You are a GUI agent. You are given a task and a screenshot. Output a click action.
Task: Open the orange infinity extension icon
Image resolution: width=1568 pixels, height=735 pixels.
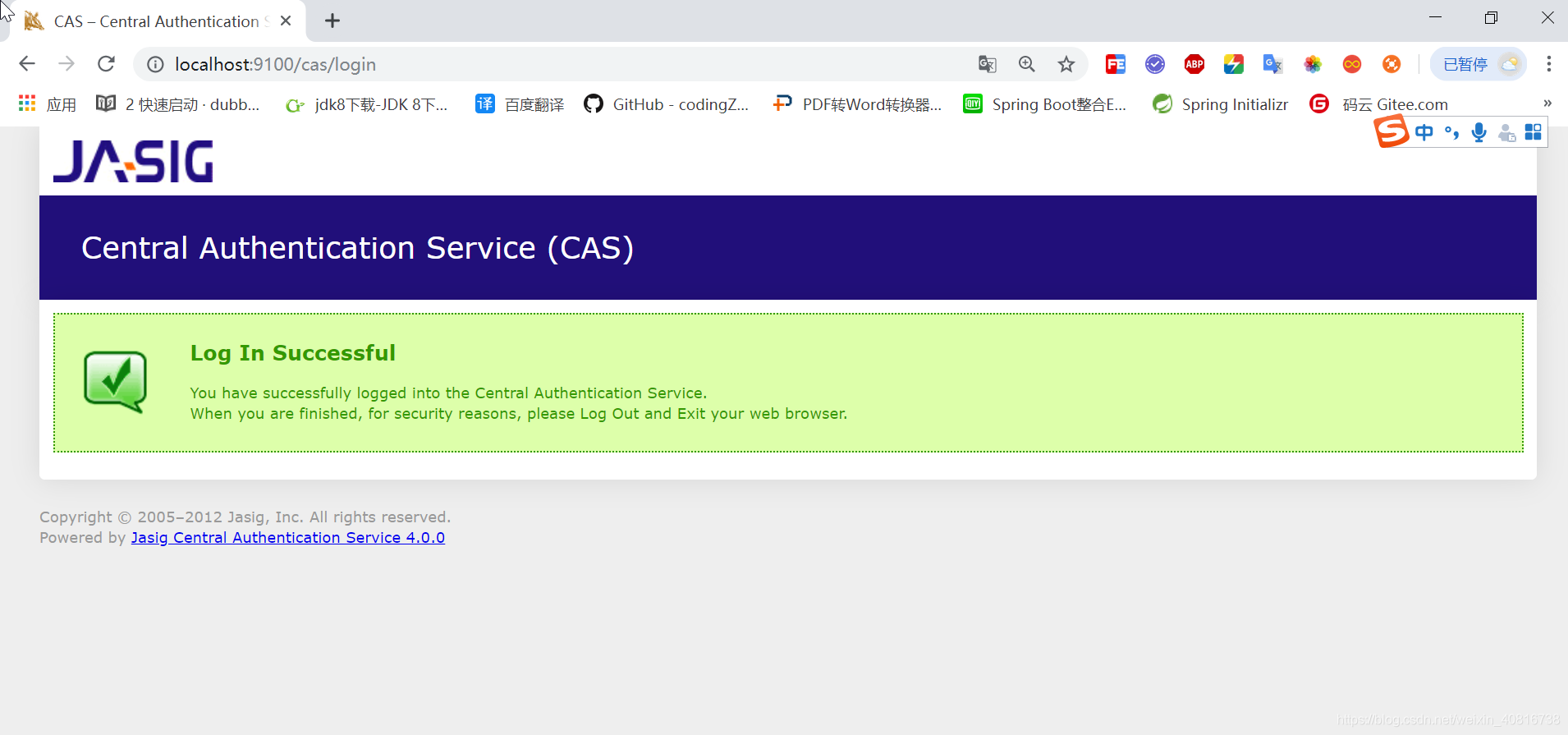(1352, 64)
